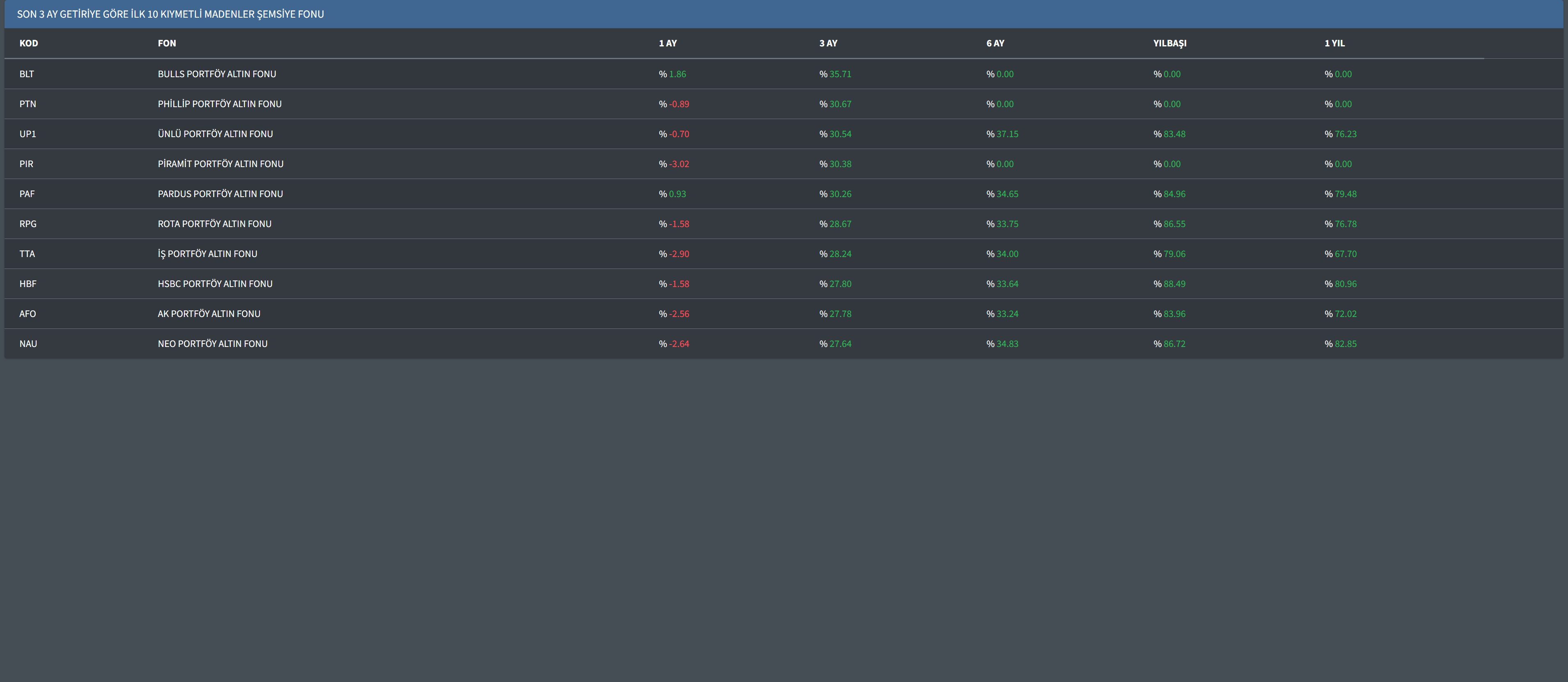
Task: Open BULLS PORTFÖY ALTIN FONU
Action: (217, 74)
